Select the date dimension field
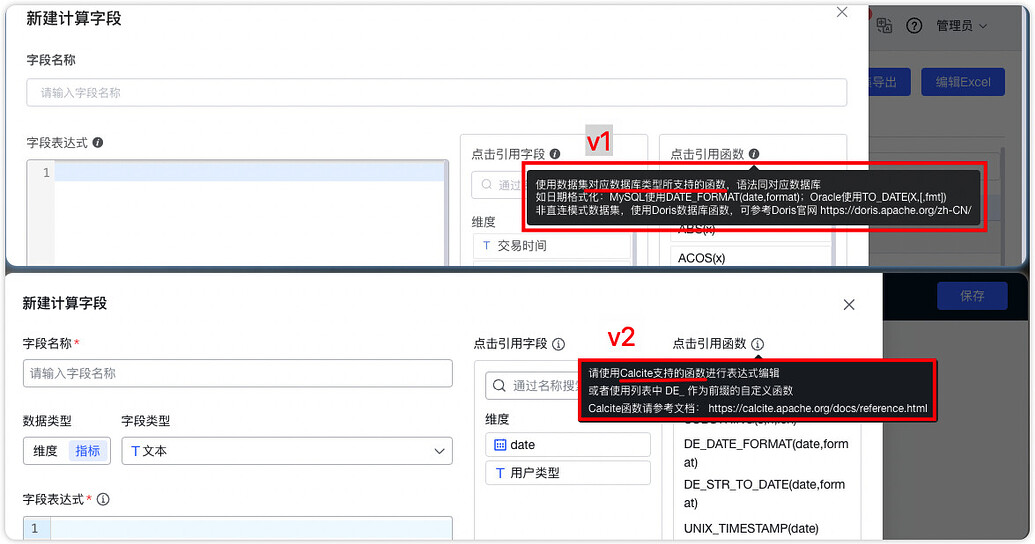The width and height of the screenshot is (1035, 544). pyautogui.click(x=568, y=445)
